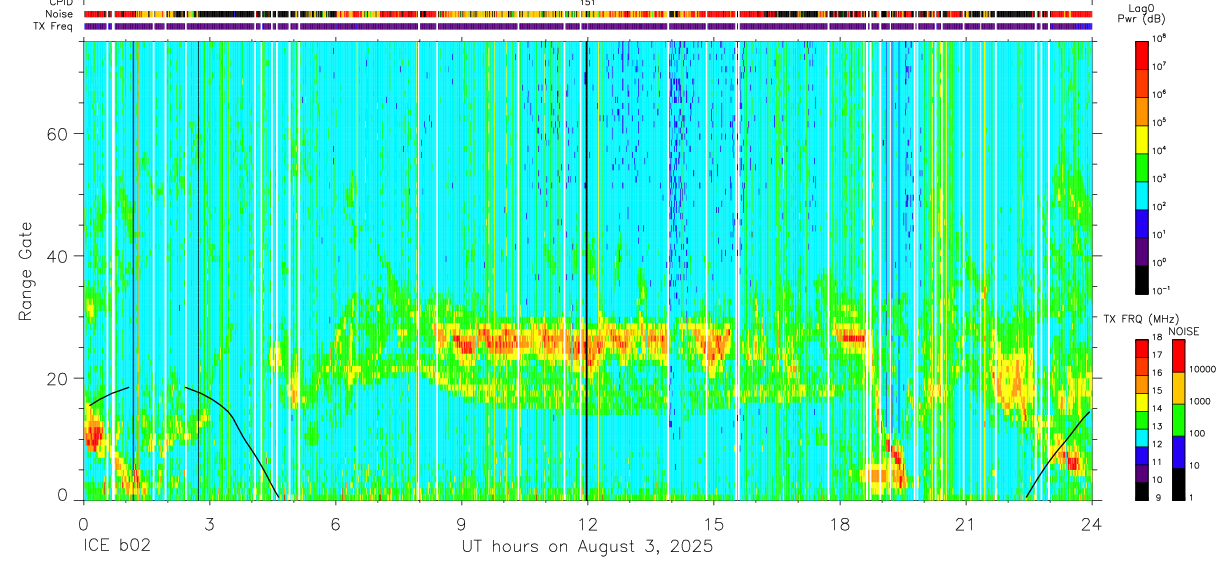Click the UT hour 18 tick label
This screenshot has width=1228, height=567.
(x=840, y=523)
